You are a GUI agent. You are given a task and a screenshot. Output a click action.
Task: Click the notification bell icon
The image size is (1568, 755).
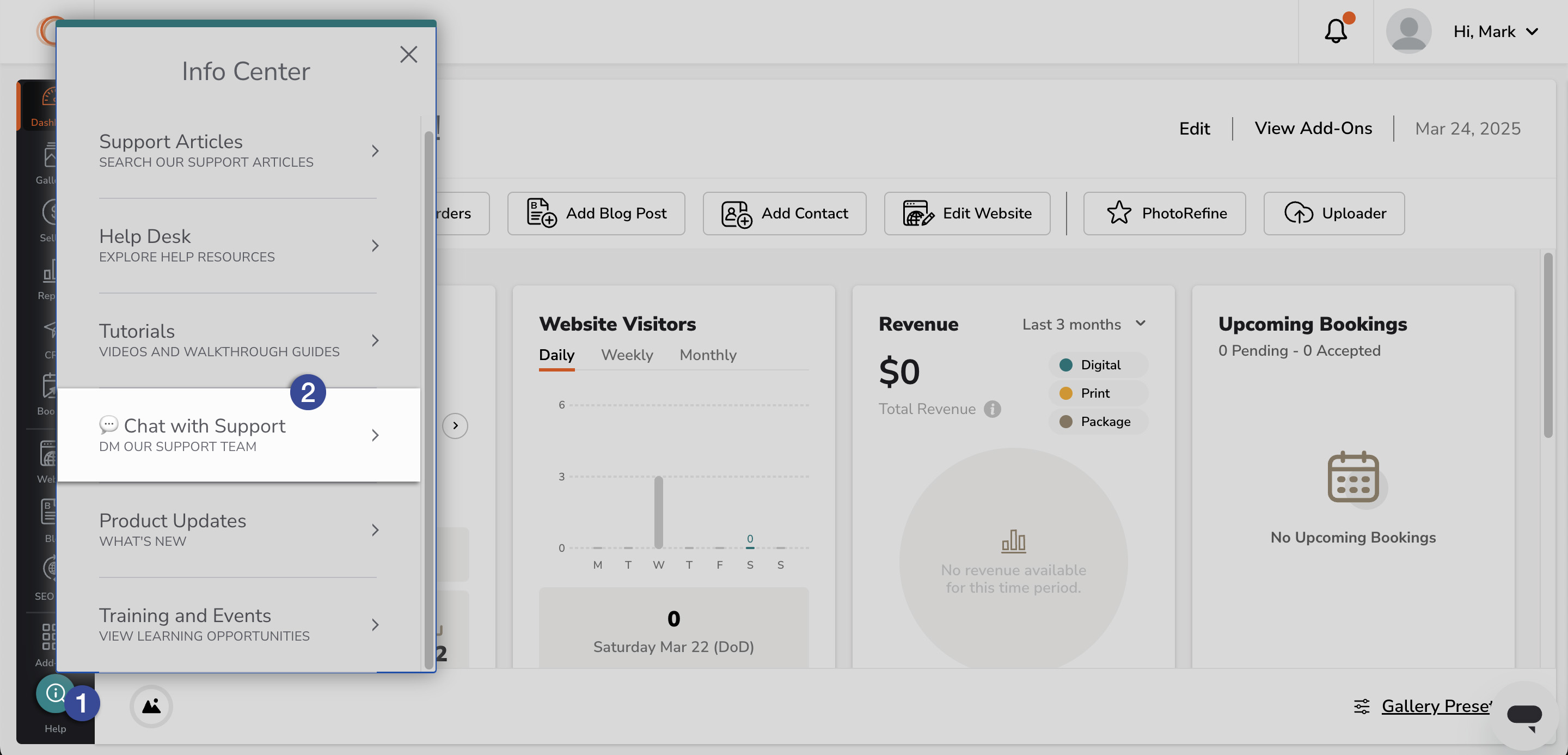coord(1337,31)
